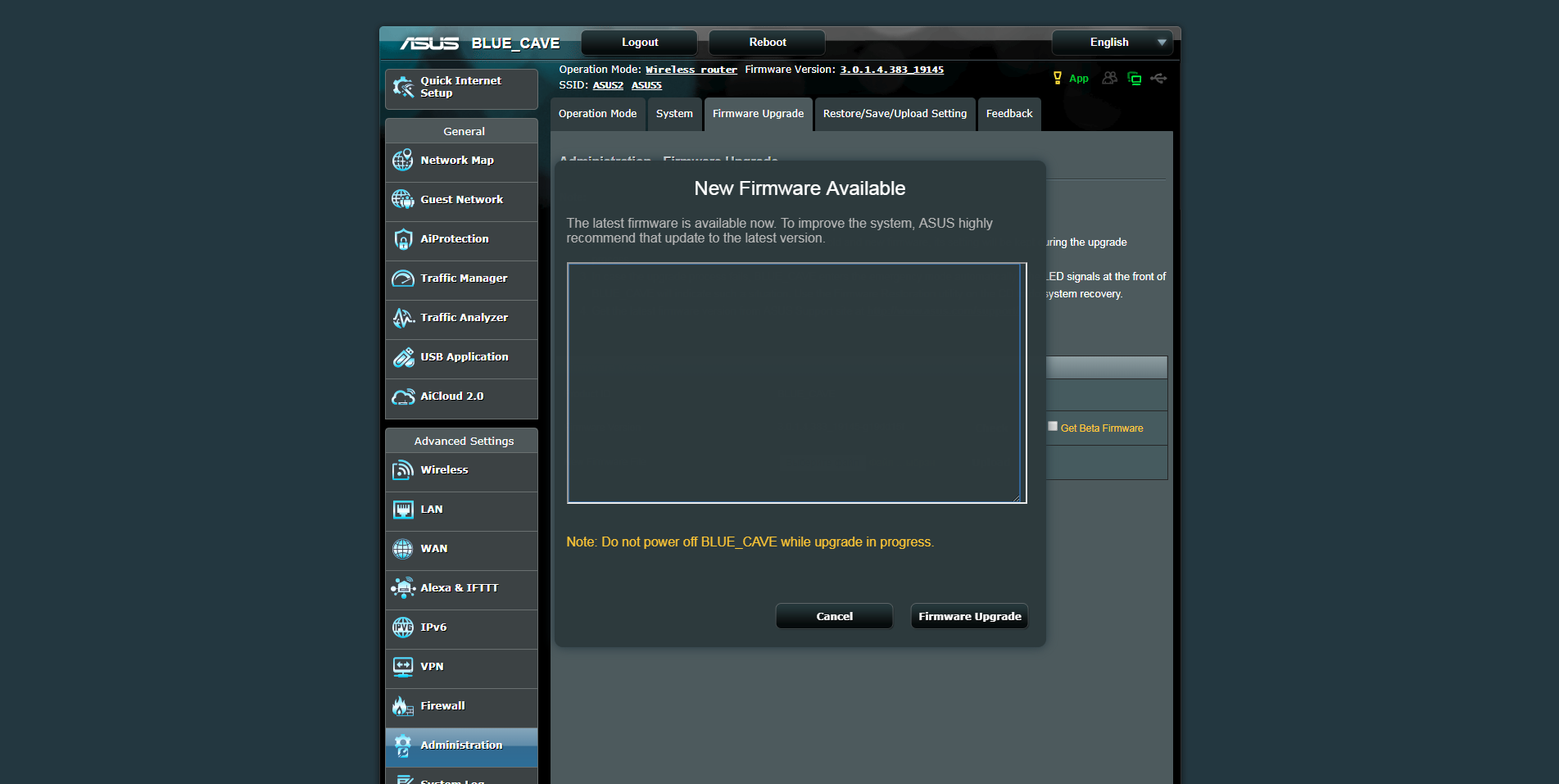Click the General section header
This screenshot has height=784, width=1559.
[464, 131]
